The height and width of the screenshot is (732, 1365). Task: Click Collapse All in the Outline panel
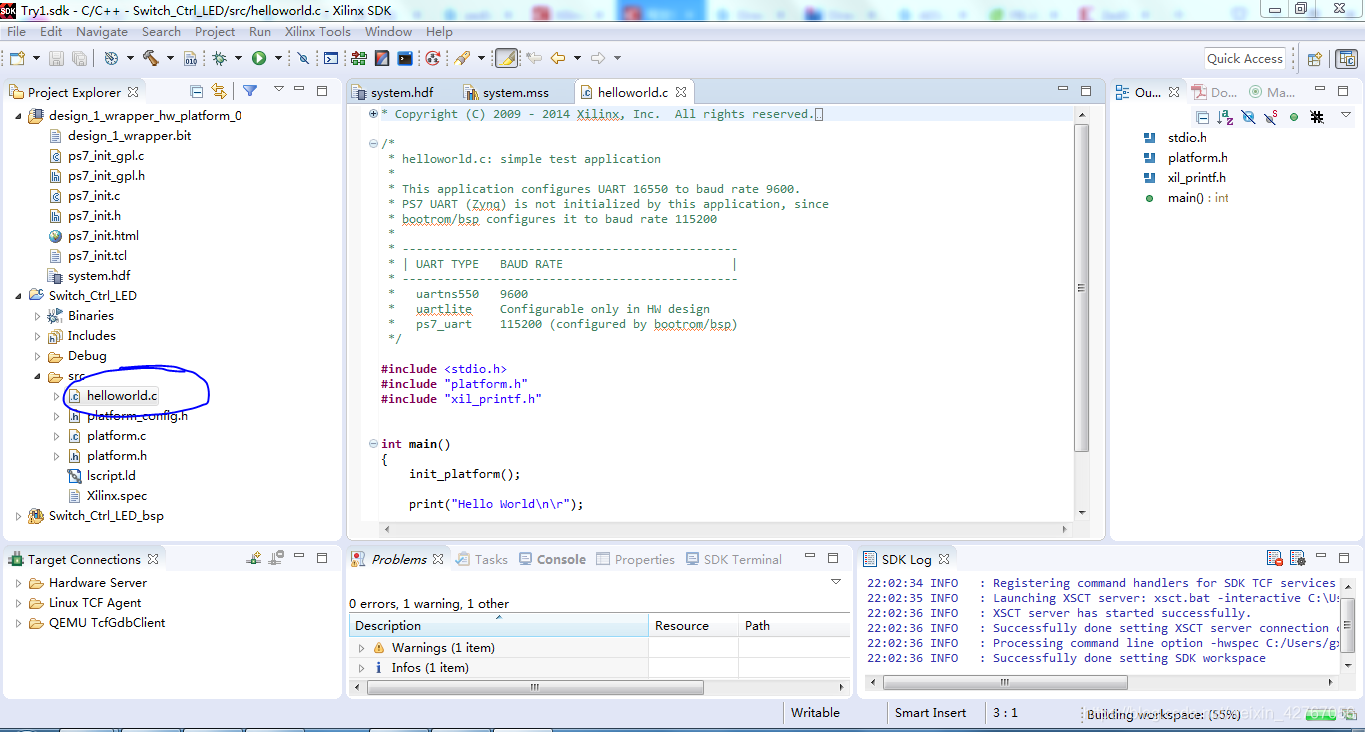pyautogui.click(x=1203, y=117)
